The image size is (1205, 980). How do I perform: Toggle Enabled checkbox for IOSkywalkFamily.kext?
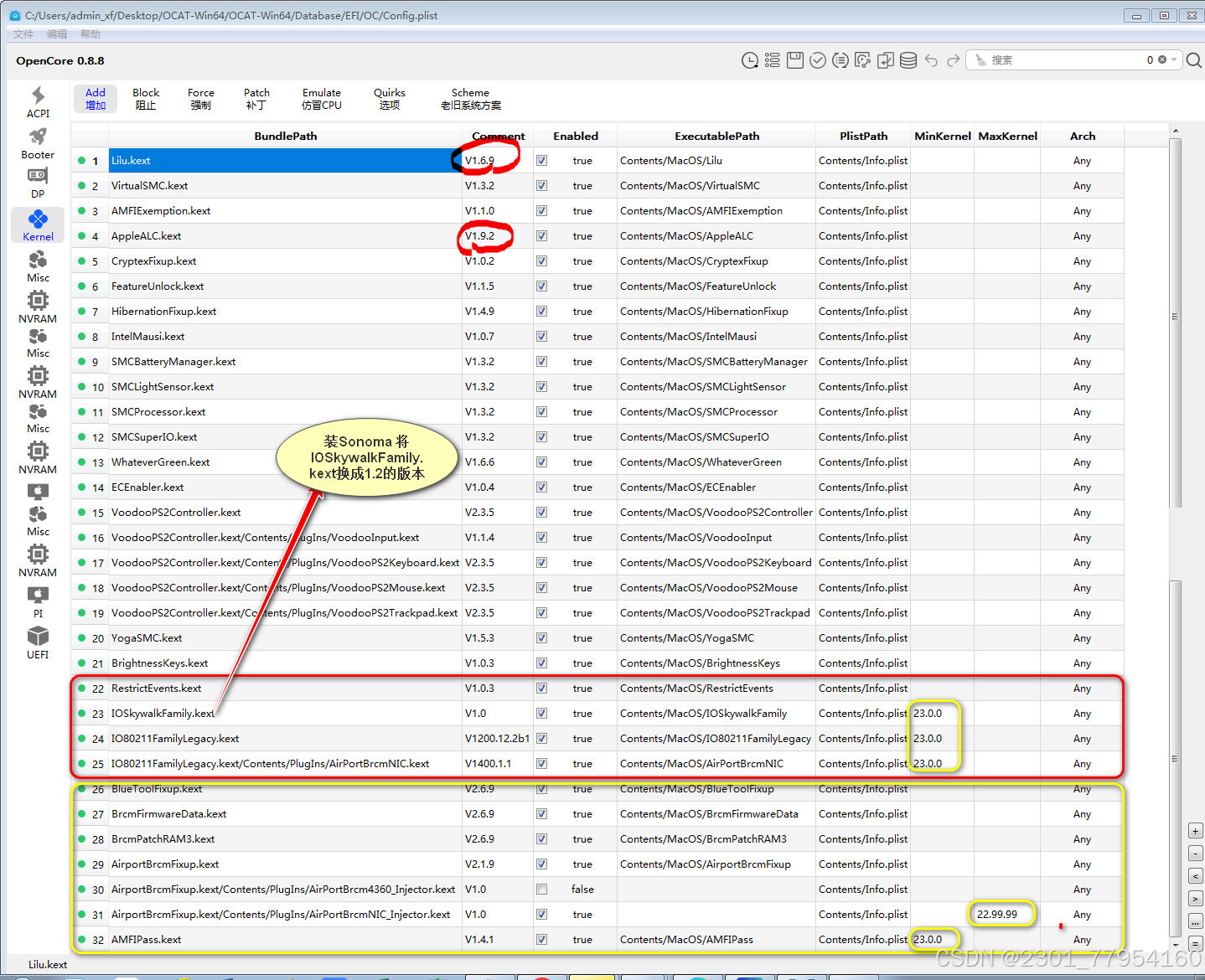(542, 714)
